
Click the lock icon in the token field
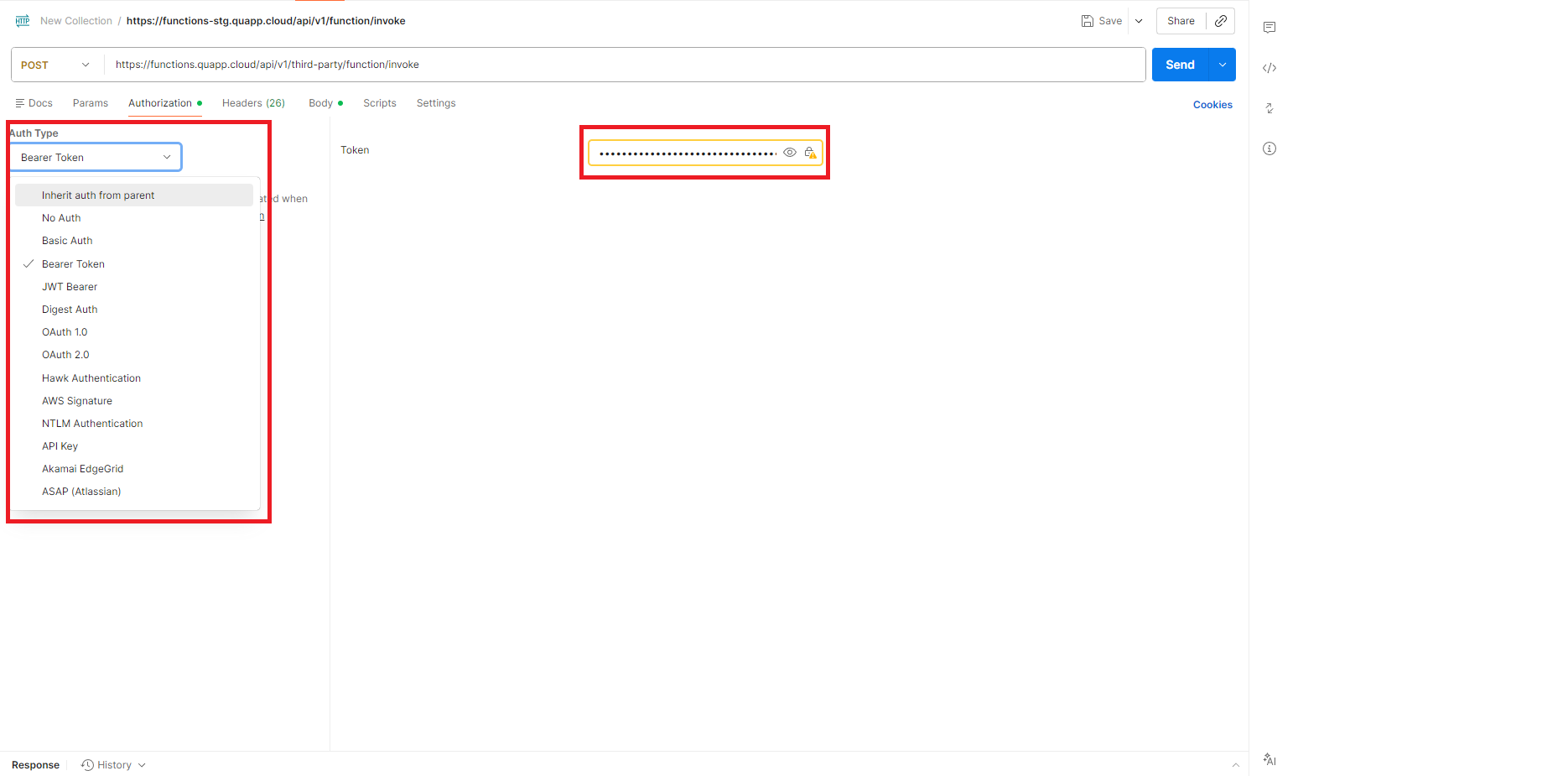click(809, 152)
